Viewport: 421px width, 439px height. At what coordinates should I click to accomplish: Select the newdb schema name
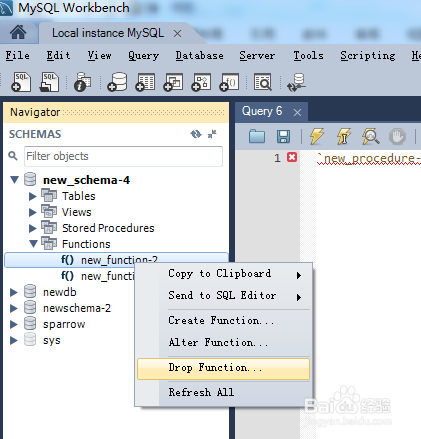point(60,292)
